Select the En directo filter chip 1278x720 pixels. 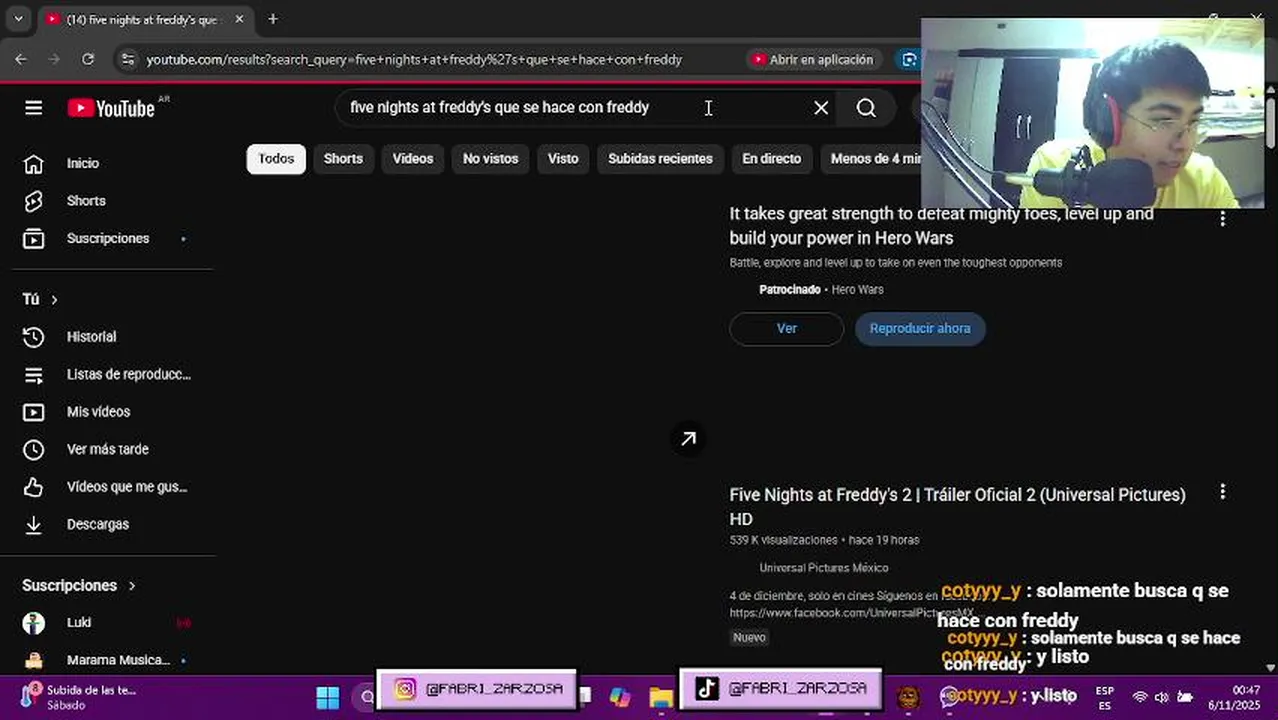point(771,159)
